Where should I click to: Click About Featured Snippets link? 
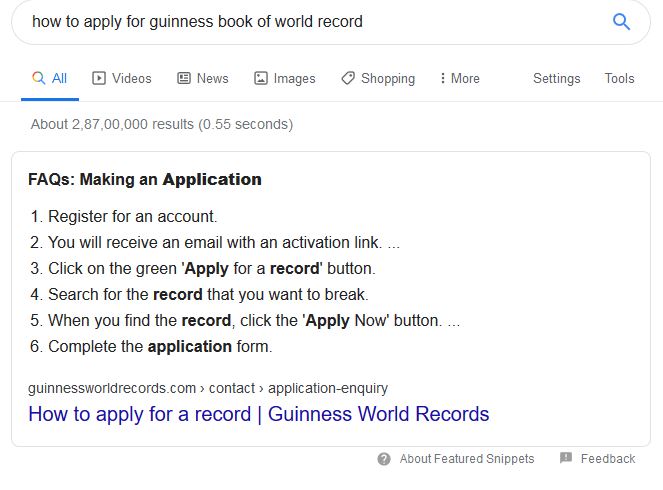[467, 459]
